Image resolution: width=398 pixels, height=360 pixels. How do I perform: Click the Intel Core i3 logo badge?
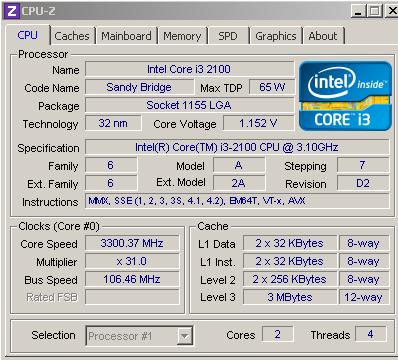click(x=345, y=96)
